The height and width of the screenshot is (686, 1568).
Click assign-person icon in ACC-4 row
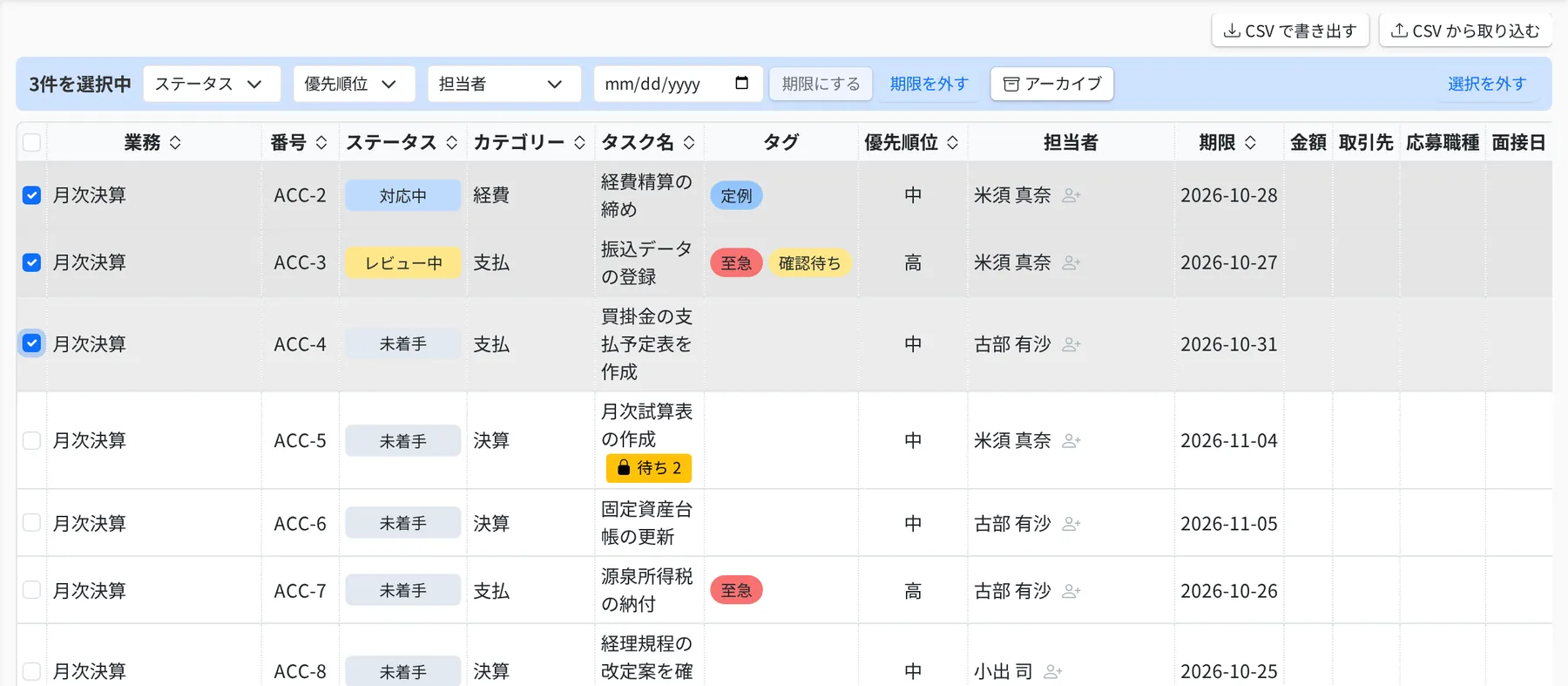pos(1071,344)
